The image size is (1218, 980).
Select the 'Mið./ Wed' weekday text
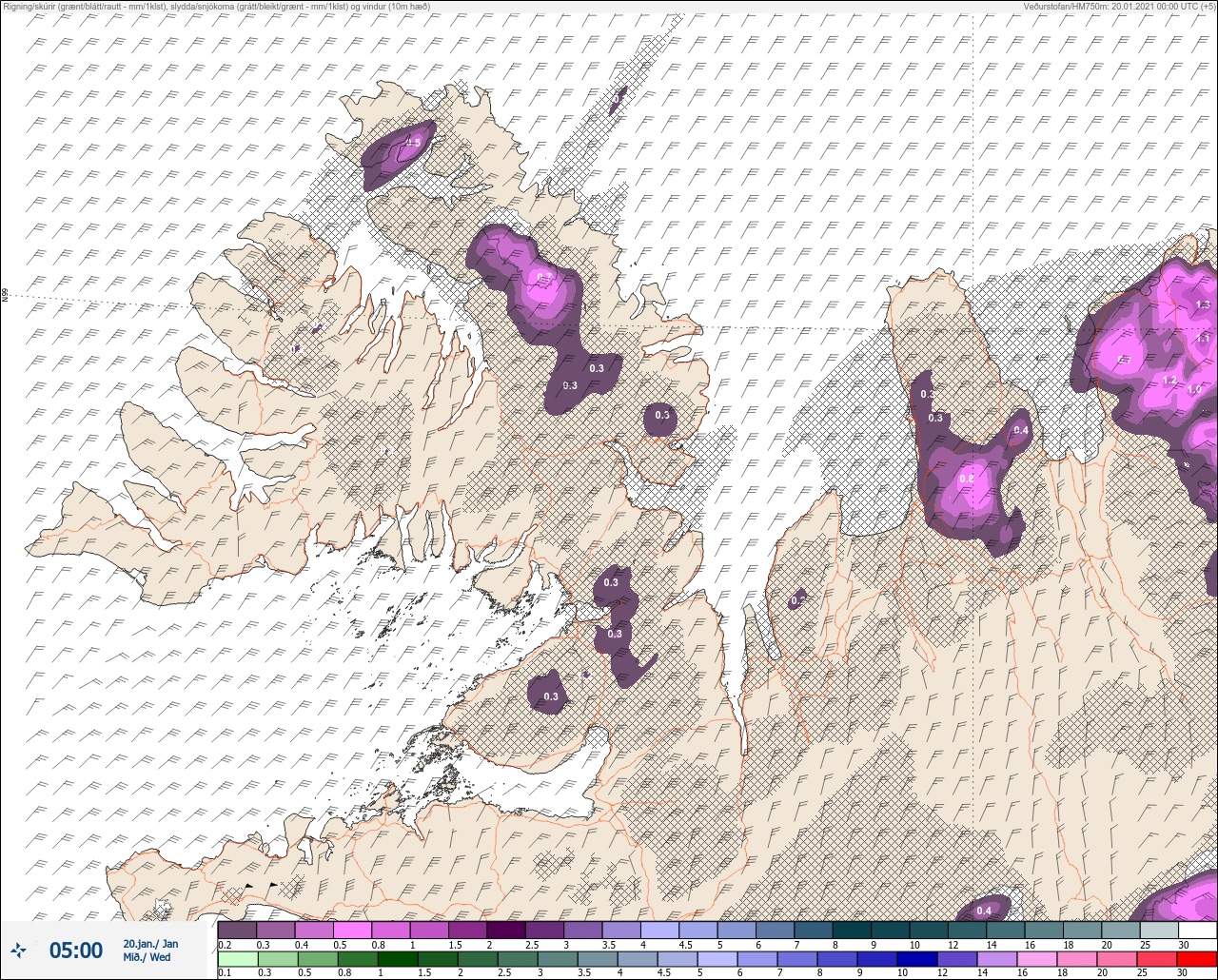147,957
